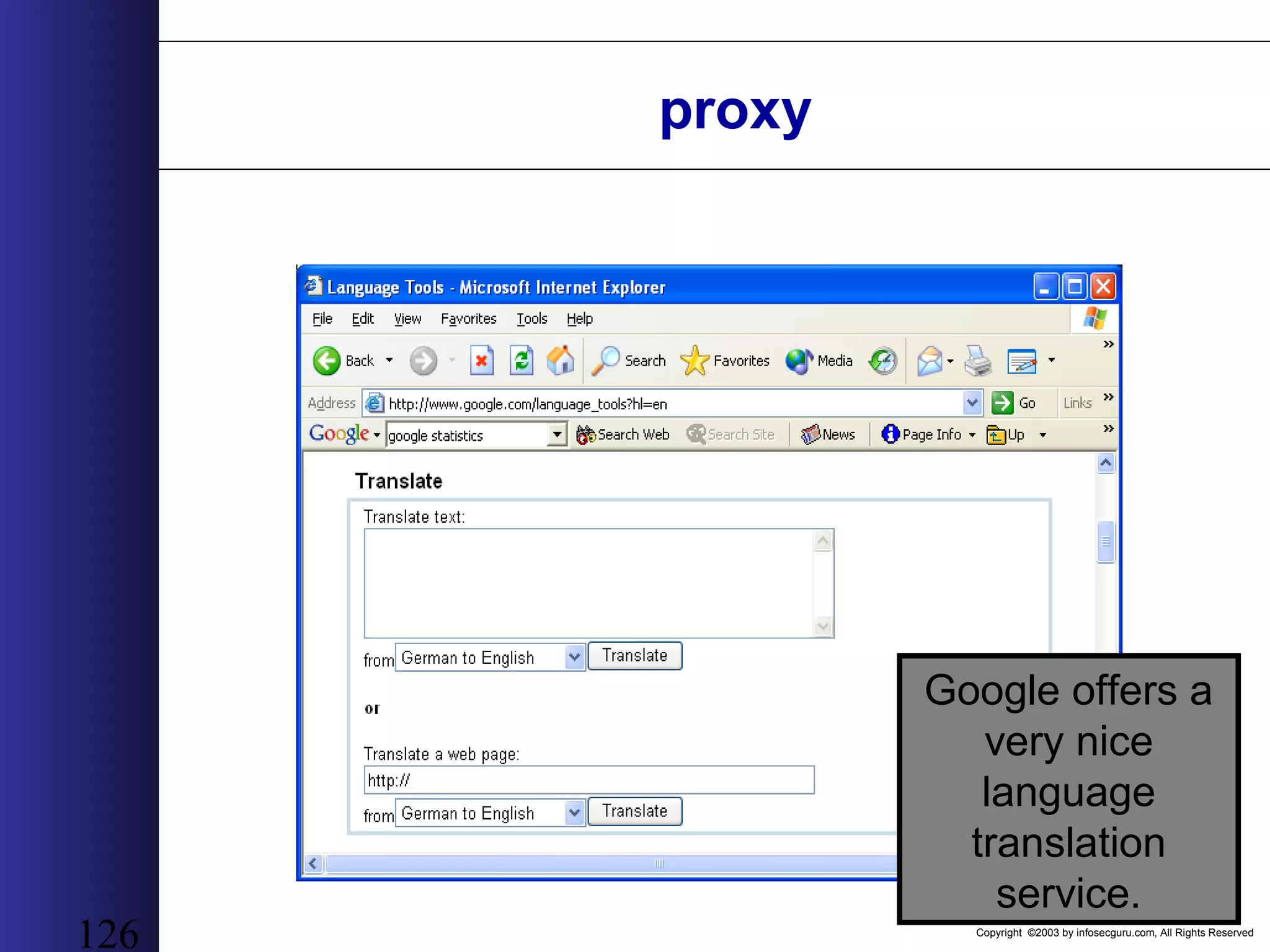The width and height of the screenshot is (1270, 952).
Task: Close the Internet Explorer window
Action: pos(1103,286)
